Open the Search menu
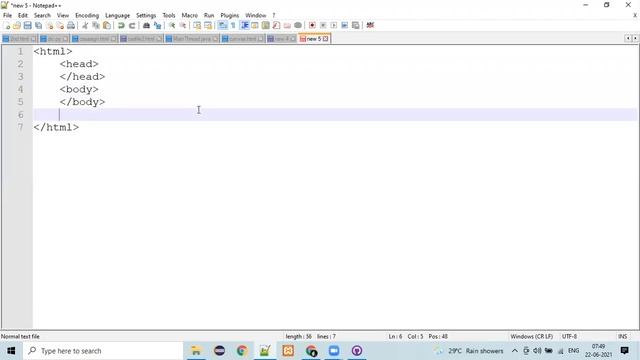This screenshot has height=360, width=640. pos(42,16)
